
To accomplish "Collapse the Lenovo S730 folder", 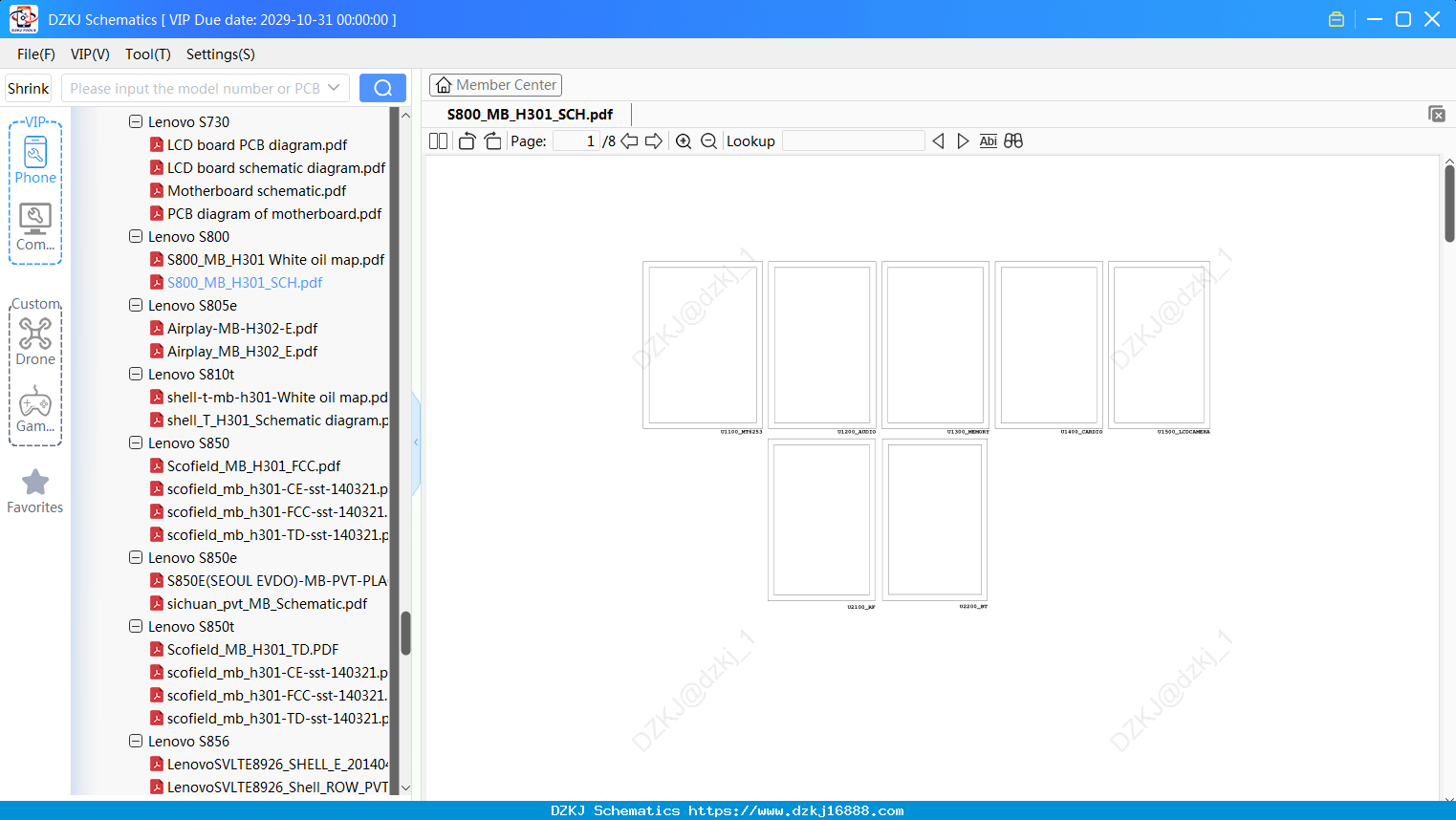I will 136,121.
